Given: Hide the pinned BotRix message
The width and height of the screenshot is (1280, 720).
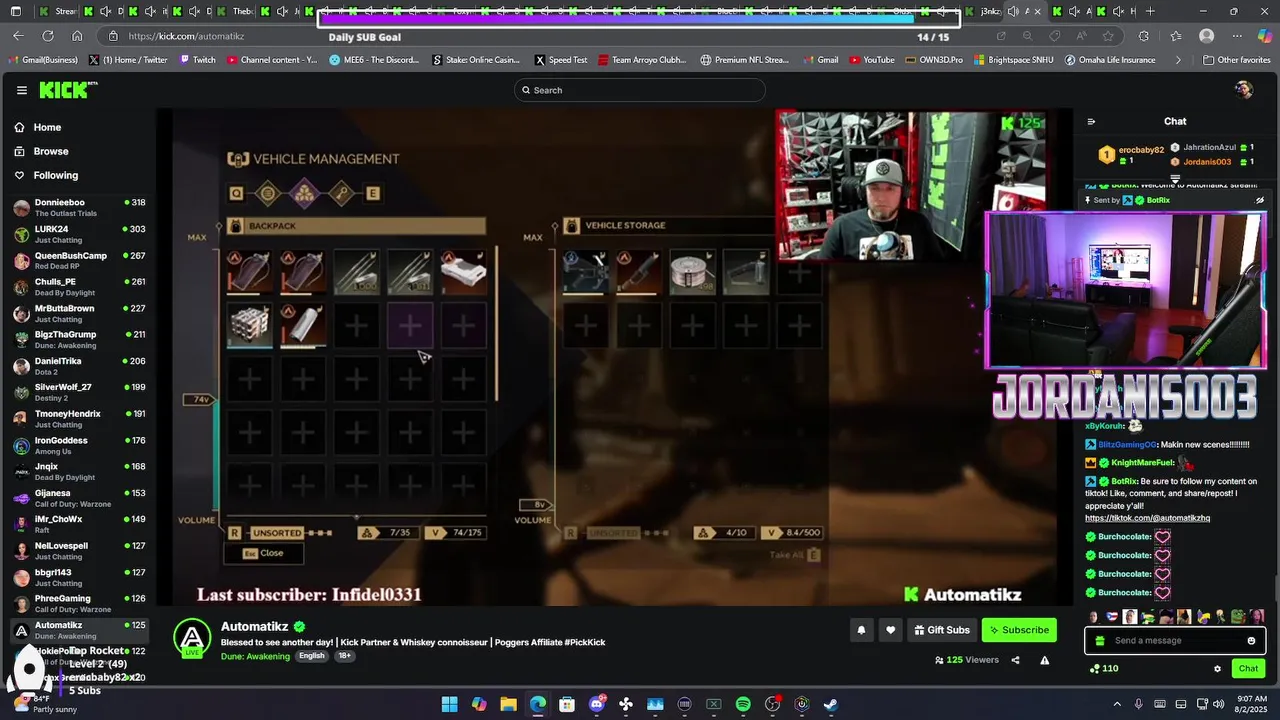Looking at the screenshot, I should pos(1259,200).
